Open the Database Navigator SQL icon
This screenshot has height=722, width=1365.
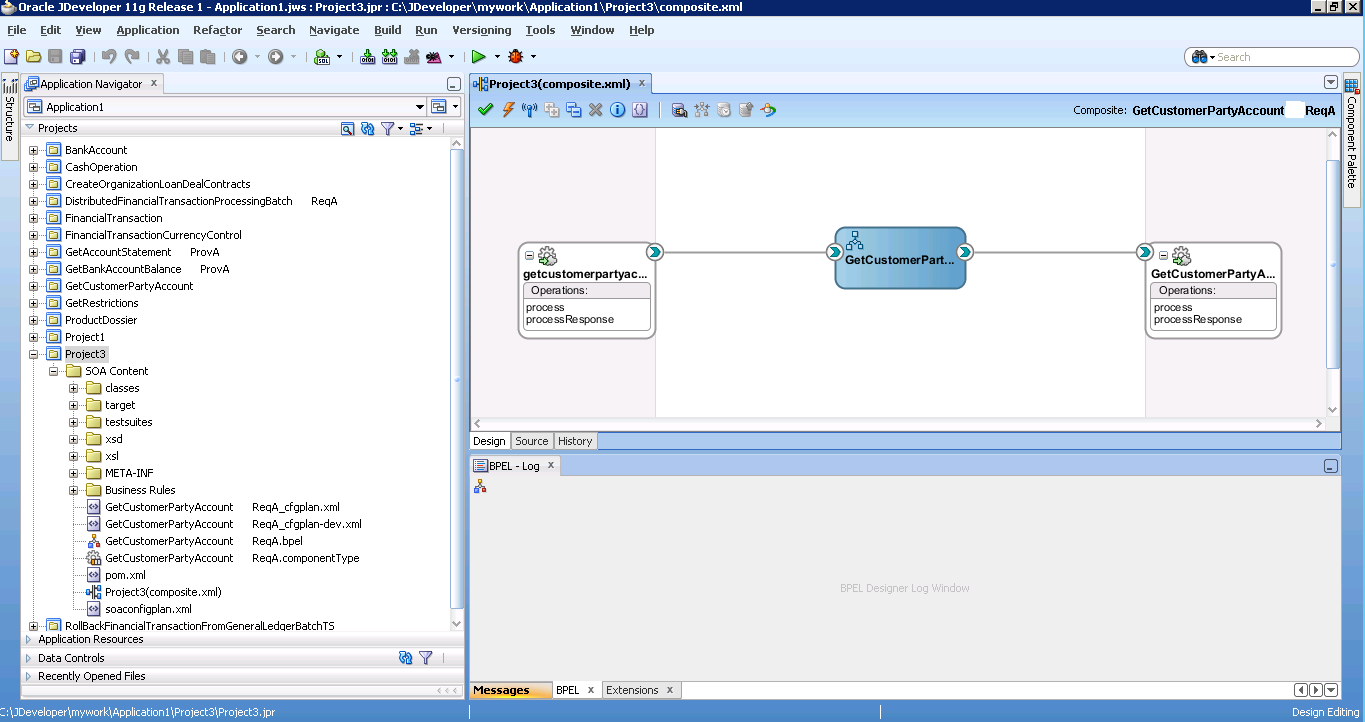pyautogui.click(x=320, y=57)
